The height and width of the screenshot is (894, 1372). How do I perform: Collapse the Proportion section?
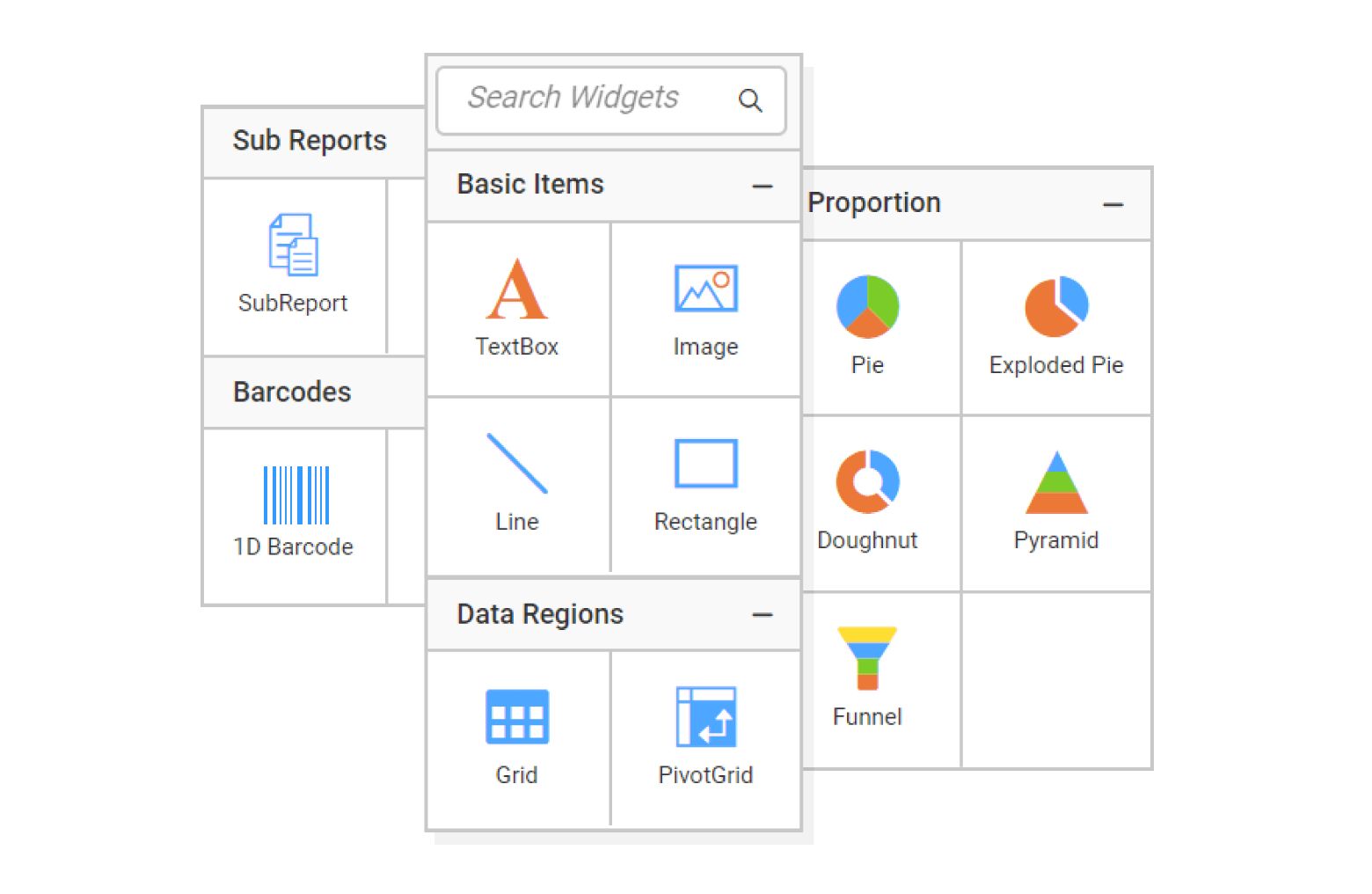tap(1113, 203)
